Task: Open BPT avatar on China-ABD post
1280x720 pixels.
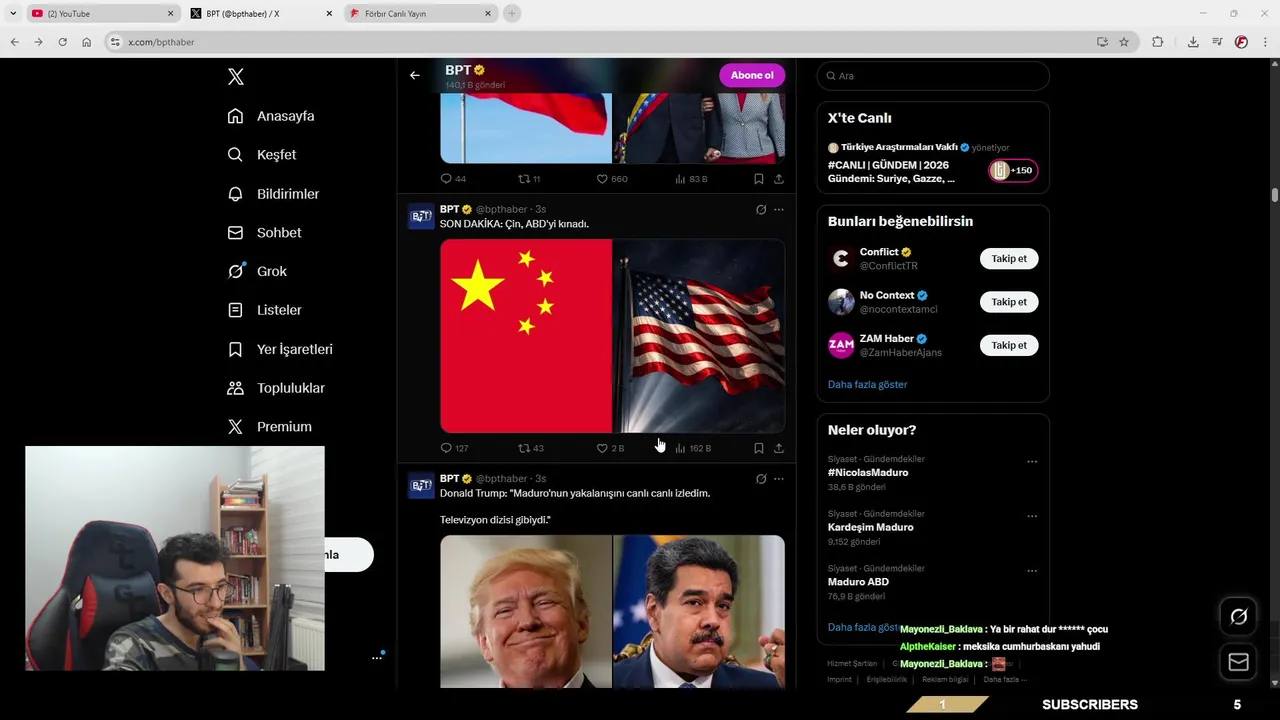Action: 421,217
